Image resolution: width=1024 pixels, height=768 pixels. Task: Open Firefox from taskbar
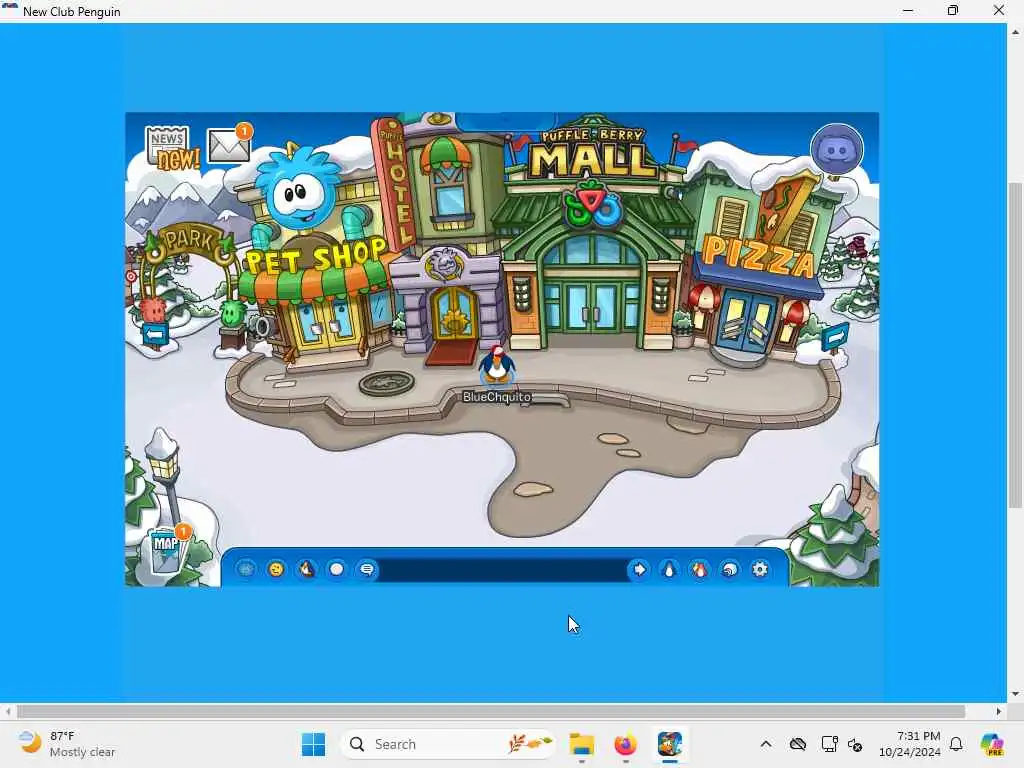(x=626, y=744)
